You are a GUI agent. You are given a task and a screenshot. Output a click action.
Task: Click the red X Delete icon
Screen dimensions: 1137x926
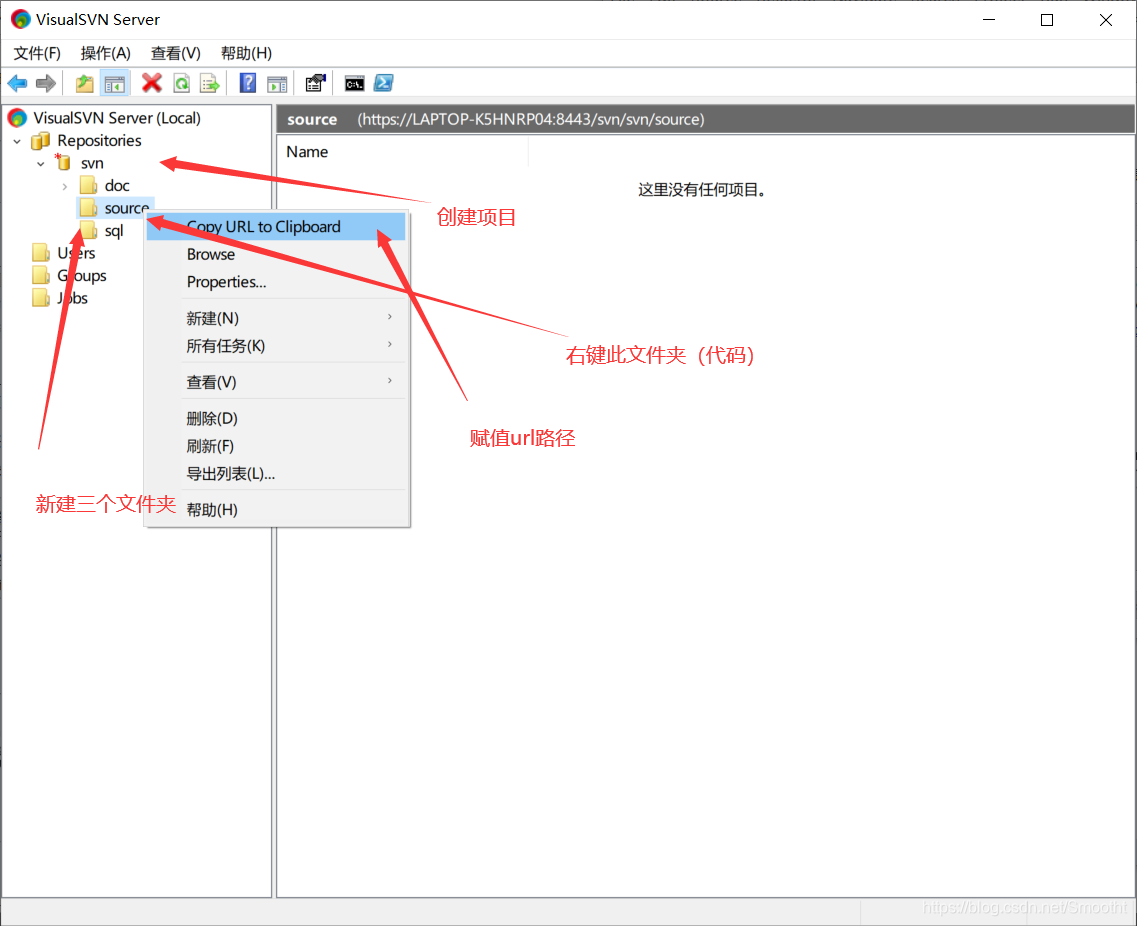[152, 83]
